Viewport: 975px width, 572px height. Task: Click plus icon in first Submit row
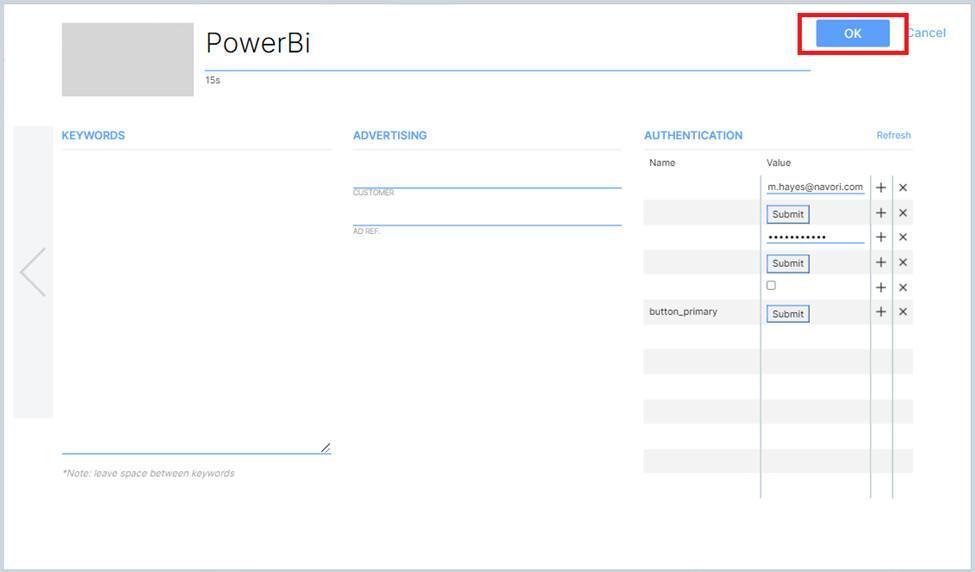pyautogui.click(x=880, y=213)
